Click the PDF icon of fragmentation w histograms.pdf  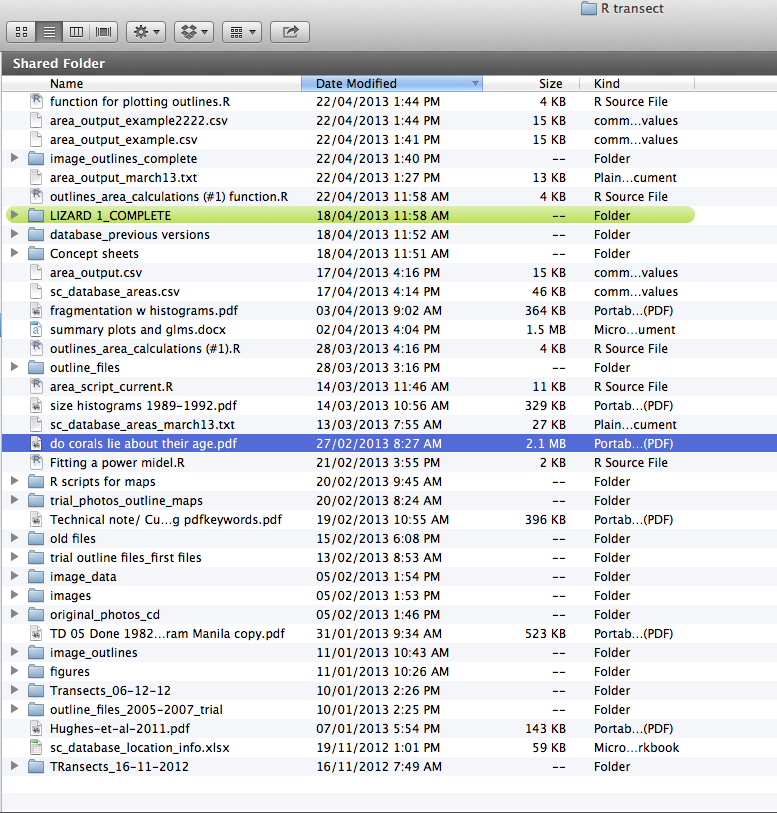pos(36,310)
